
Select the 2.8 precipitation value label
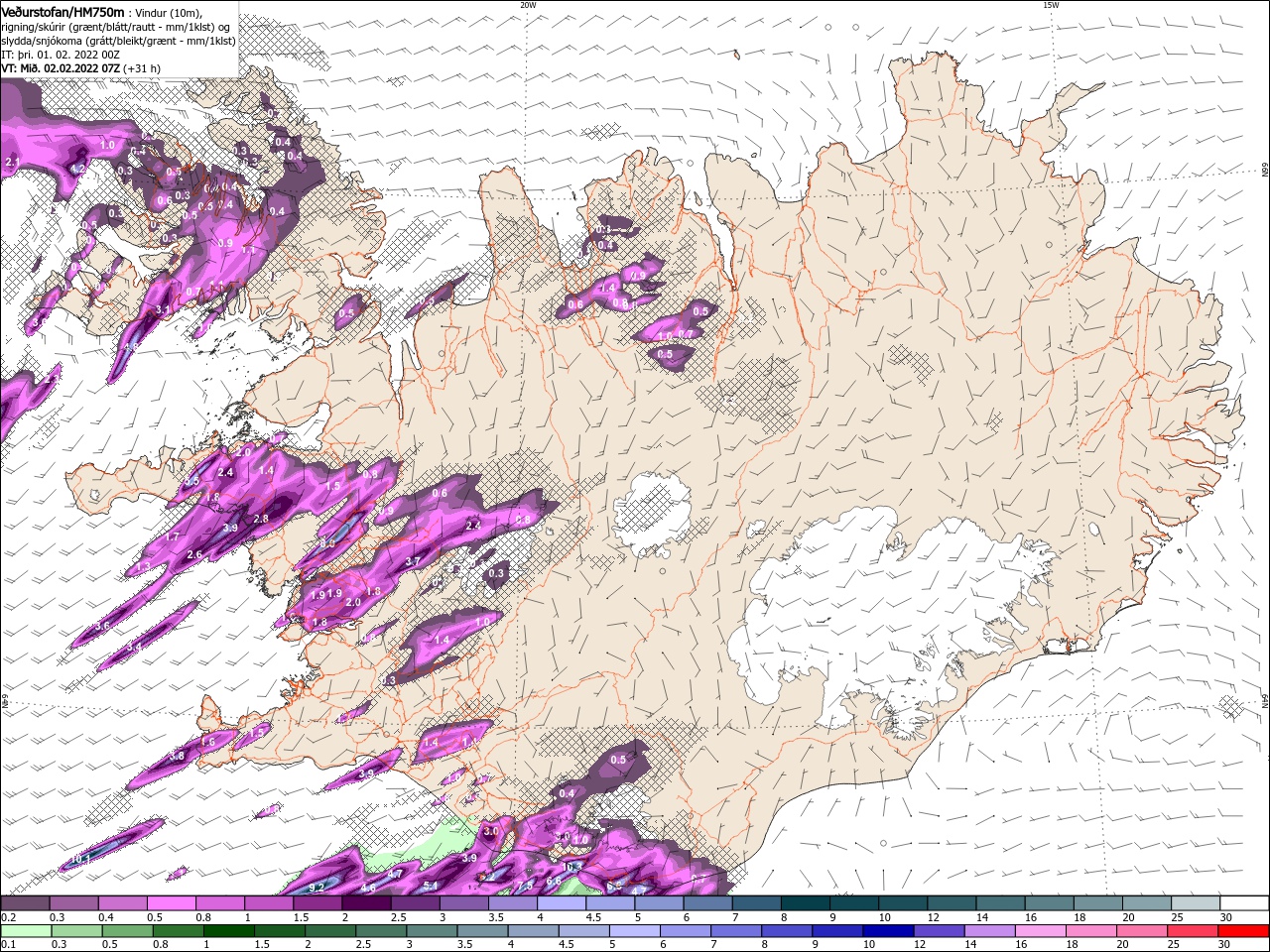pos(261,519)
